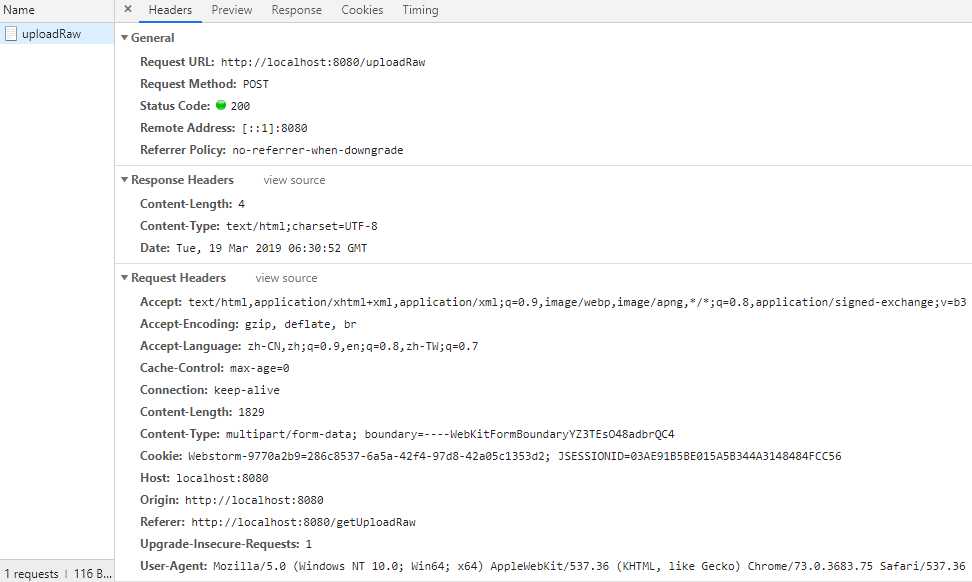This screenshot has width=972, height=582.
Task: Click the Request Headers section title
Action: tap(179, 278)
